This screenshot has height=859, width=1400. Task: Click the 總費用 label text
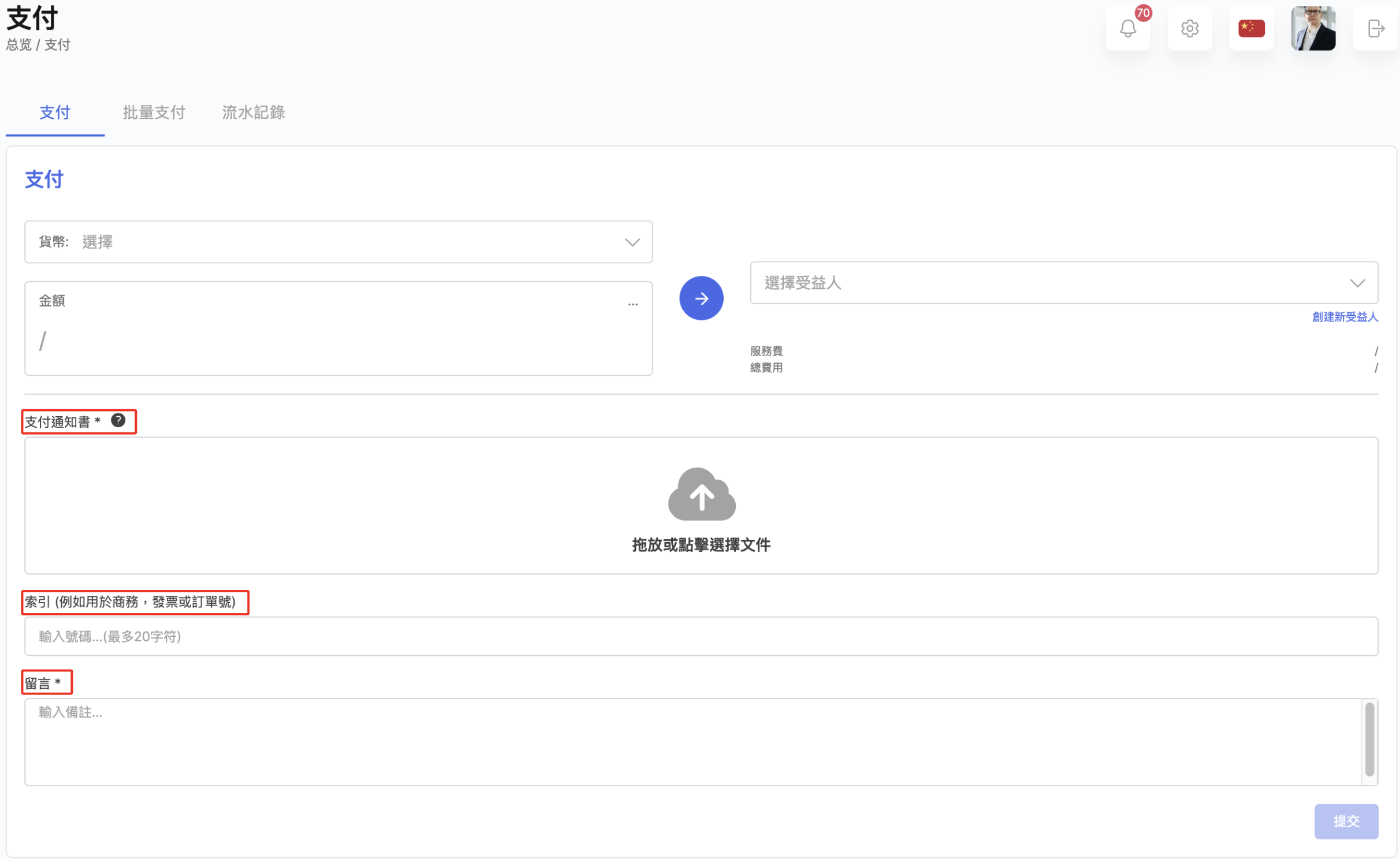(x=766, y=368)
